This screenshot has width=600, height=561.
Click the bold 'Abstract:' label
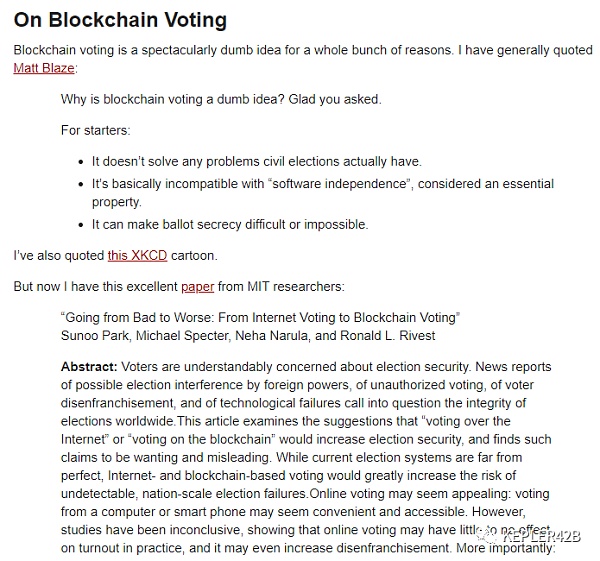click(x=89, y=367)
